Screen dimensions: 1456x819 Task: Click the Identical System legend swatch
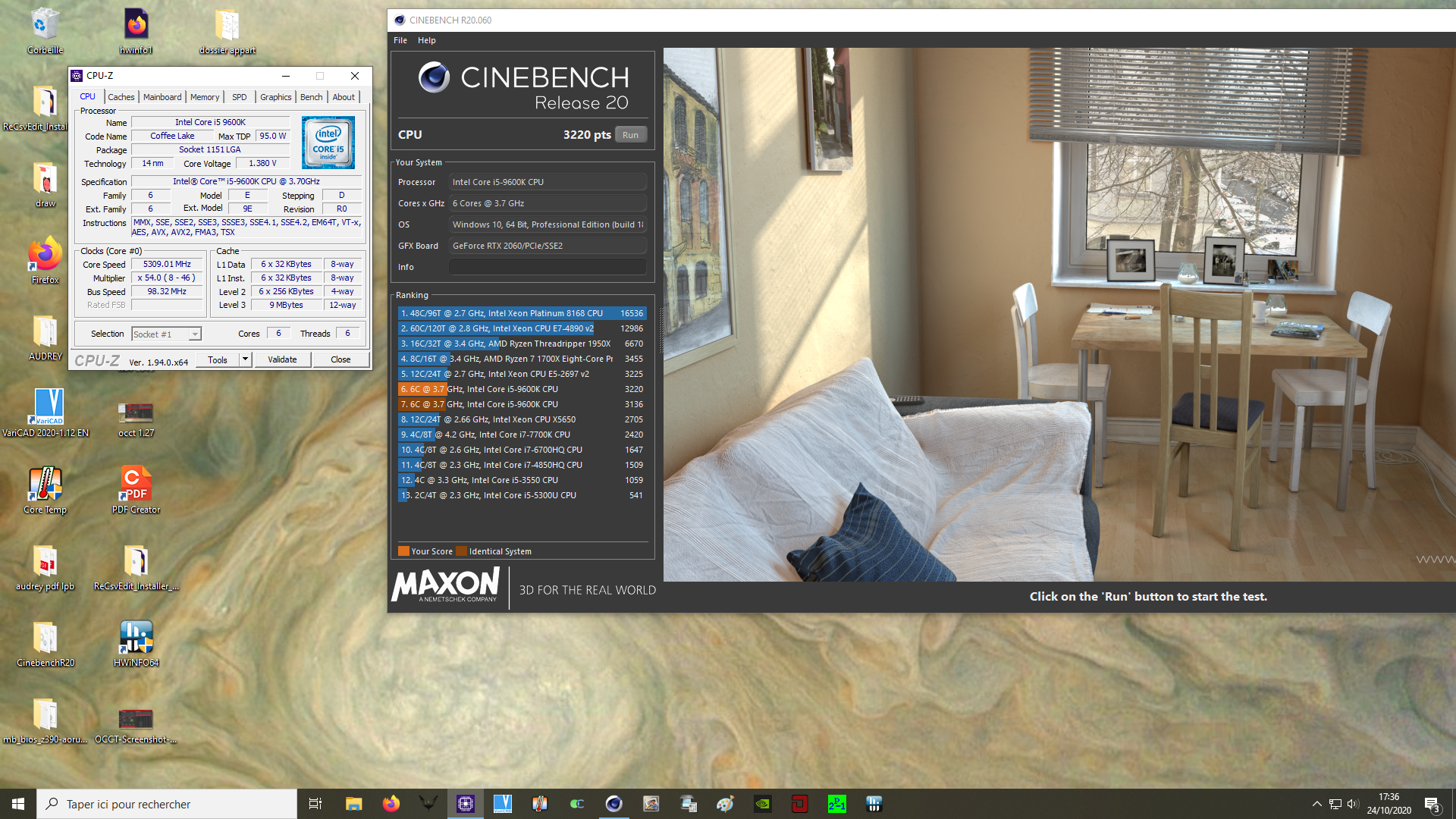click(x=461, y=551)
